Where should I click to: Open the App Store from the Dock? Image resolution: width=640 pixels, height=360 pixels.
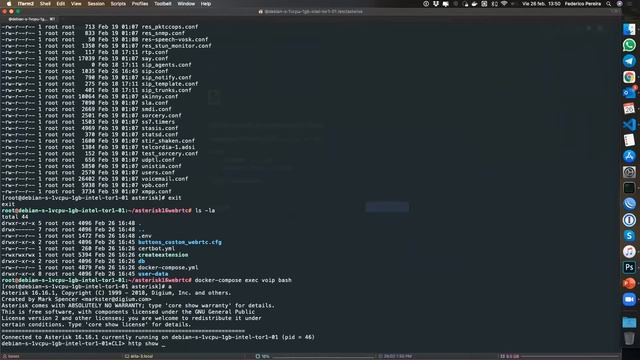click(629, 156)
